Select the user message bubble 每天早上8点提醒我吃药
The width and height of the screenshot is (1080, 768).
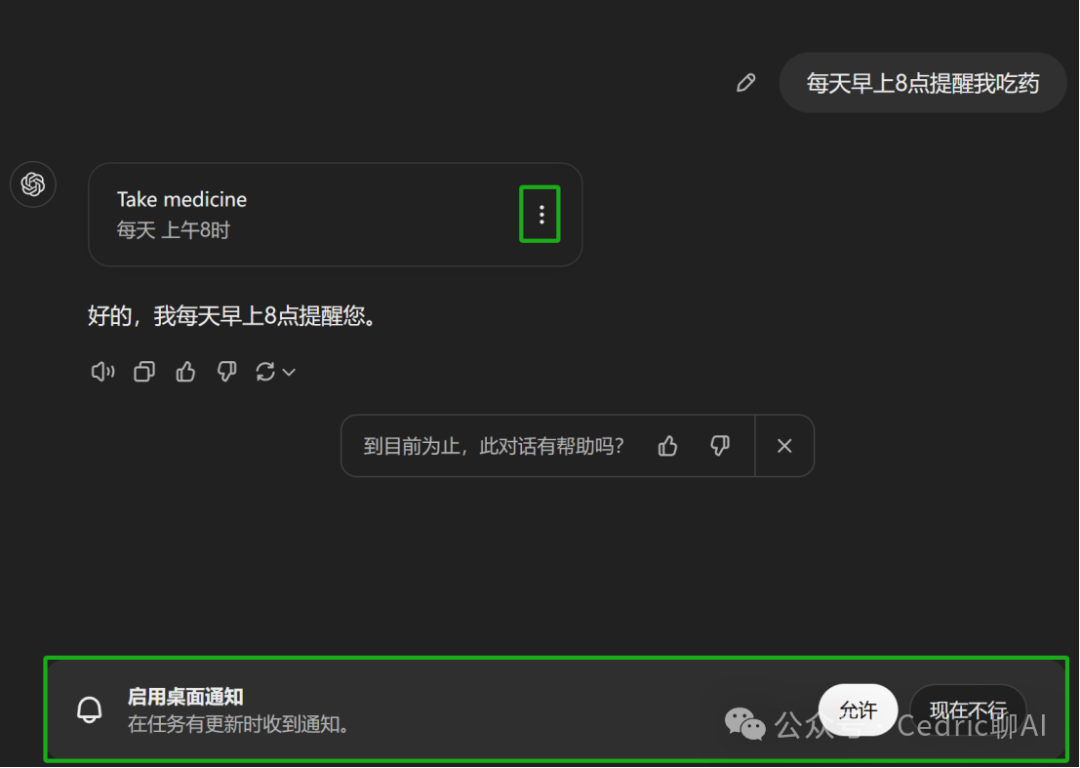[923, 83]
